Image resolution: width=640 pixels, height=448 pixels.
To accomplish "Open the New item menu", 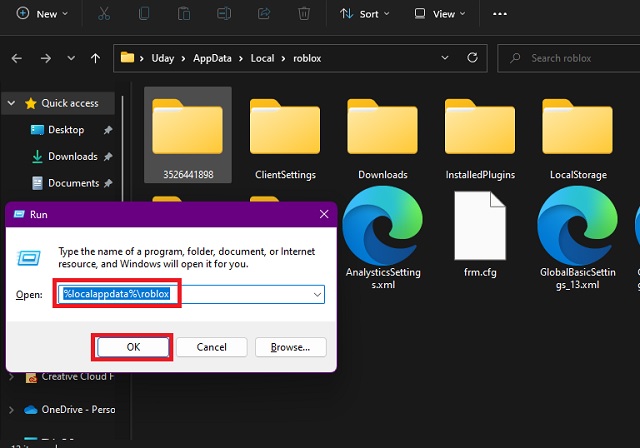I will tap(42, 14).
